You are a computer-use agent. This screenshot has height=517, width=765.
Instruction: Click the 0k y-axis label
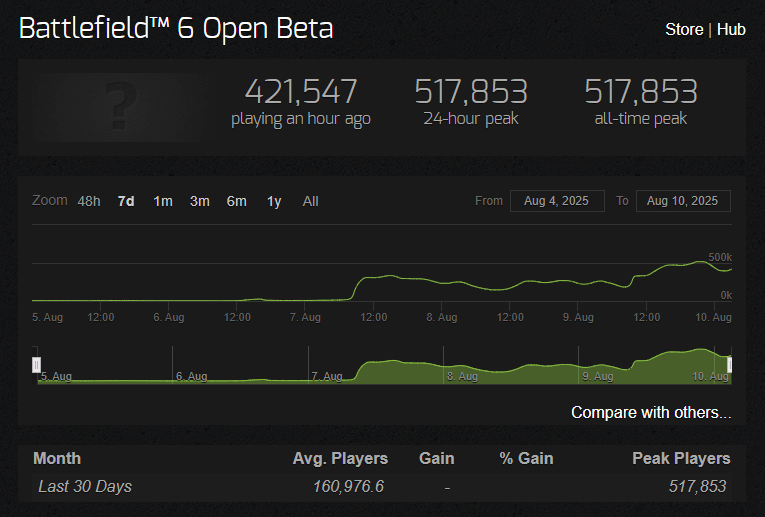(726, 295)
